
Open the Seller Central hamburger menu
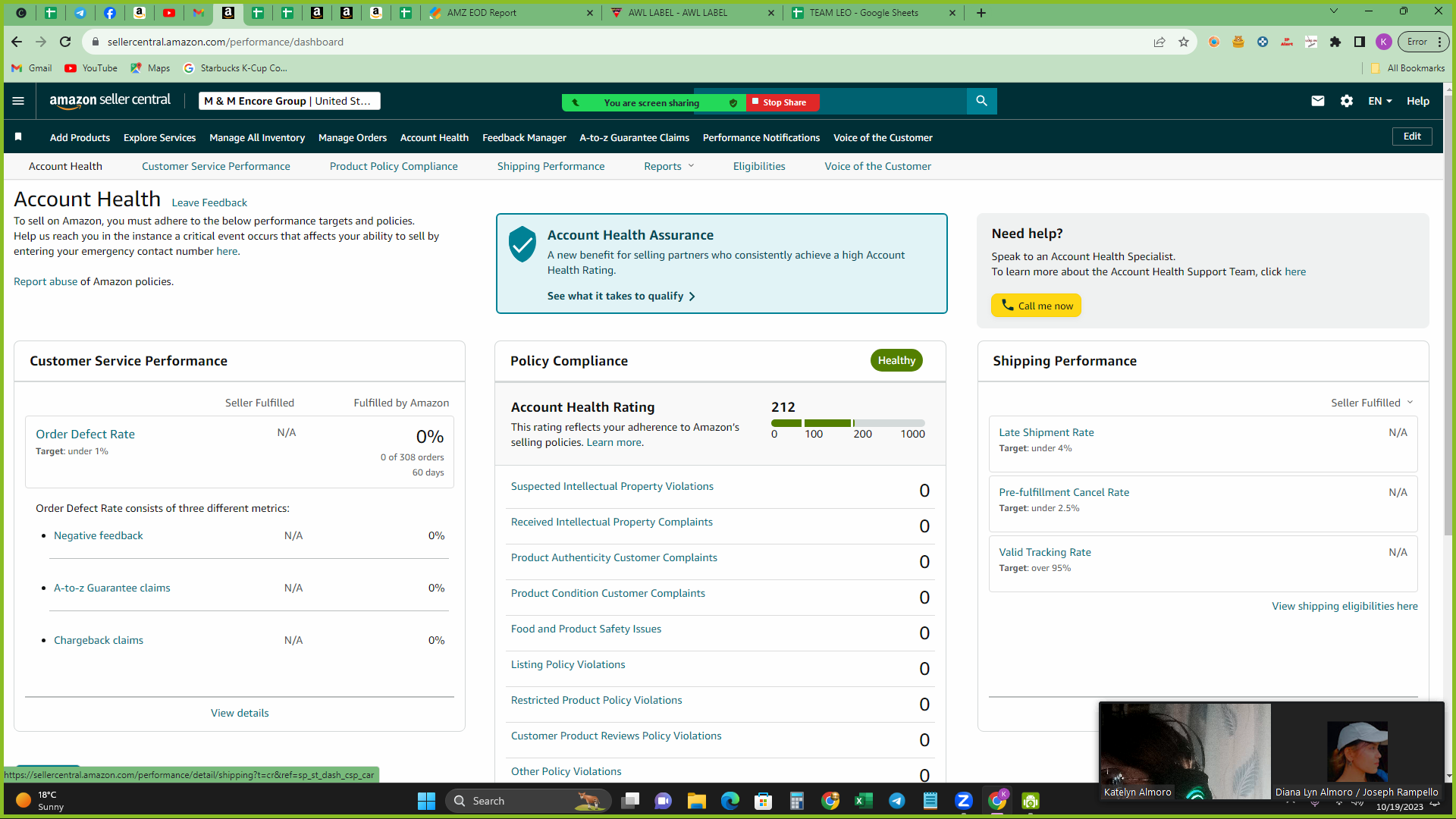(x=19, y=101)
